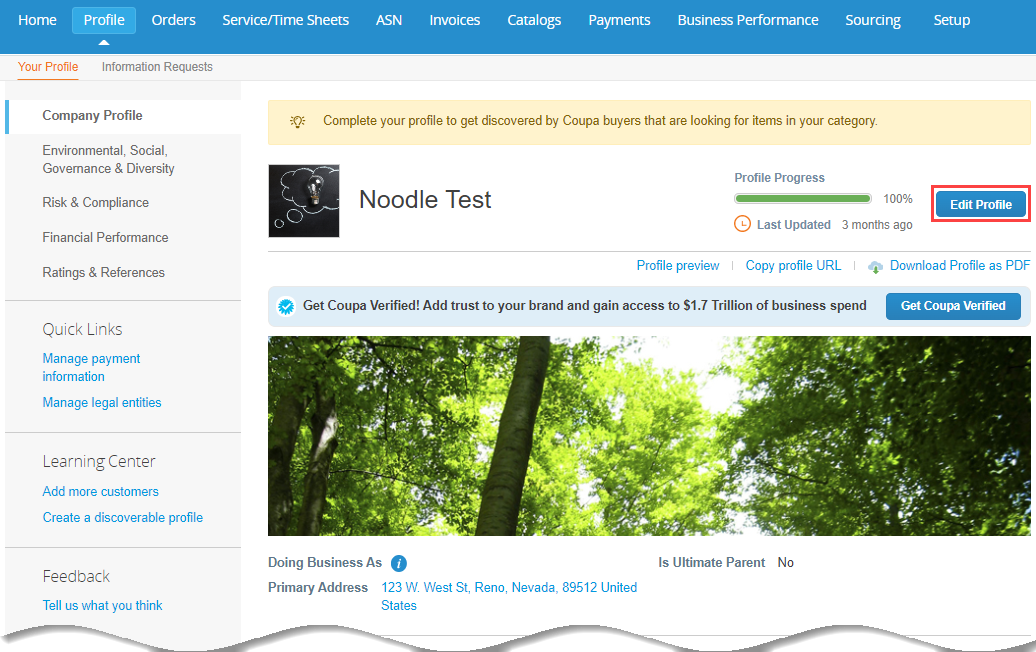The width and height of the screenshot is (1036, 652).
Task: Open Financial Performance in the sidebar
Action: click(105, 238)
